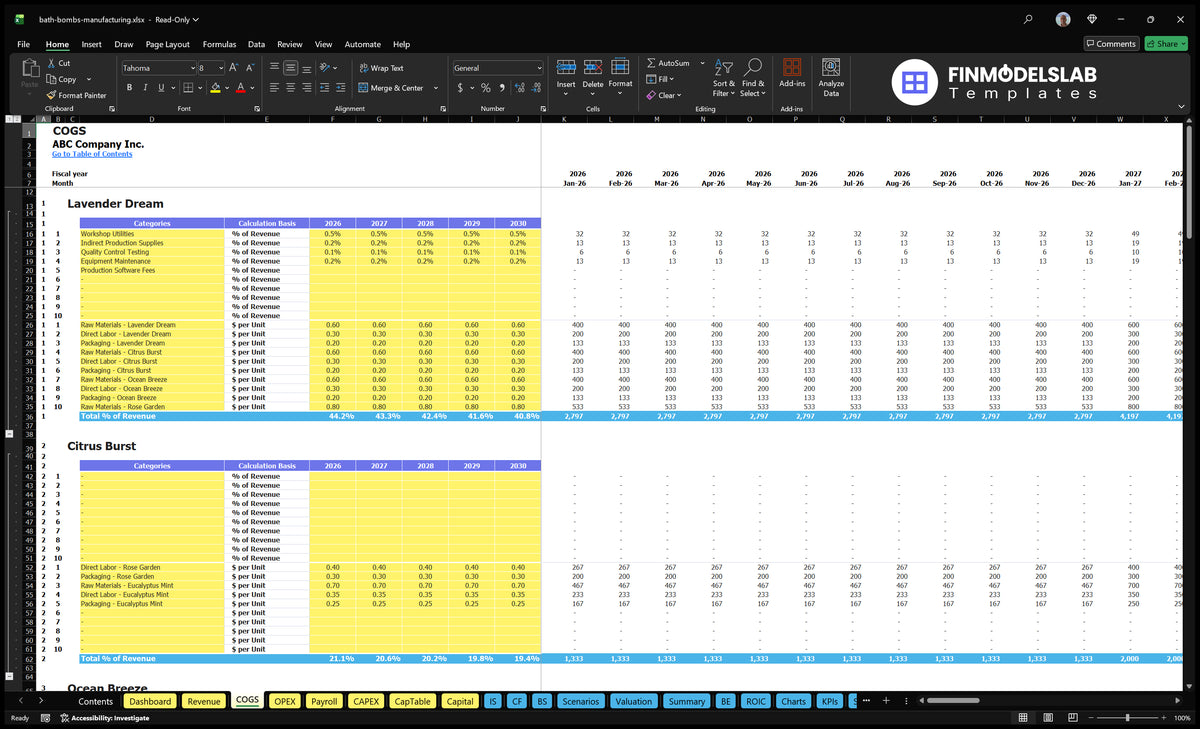Open the Tahoma font name dropdown
The width and height of the screenshot is (1200, 729).
[191, 68]
